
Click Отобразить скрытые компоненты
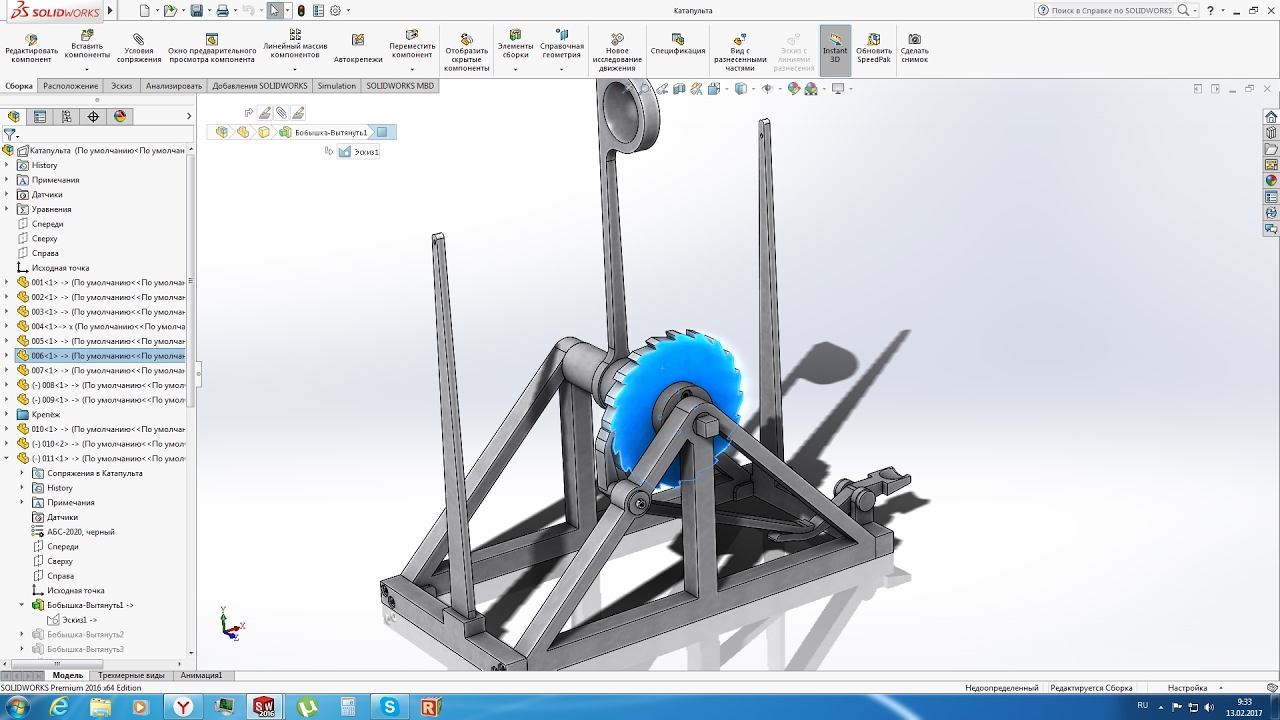coord(467,53)
